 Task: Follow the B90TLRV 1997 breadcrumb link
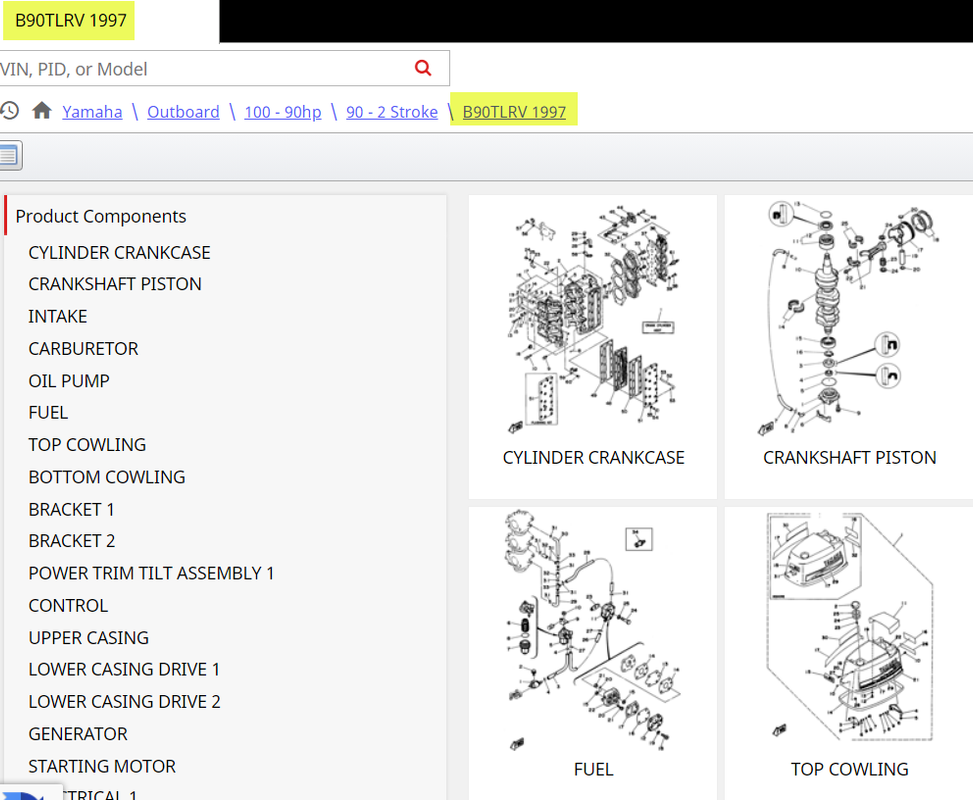(514, 112)
